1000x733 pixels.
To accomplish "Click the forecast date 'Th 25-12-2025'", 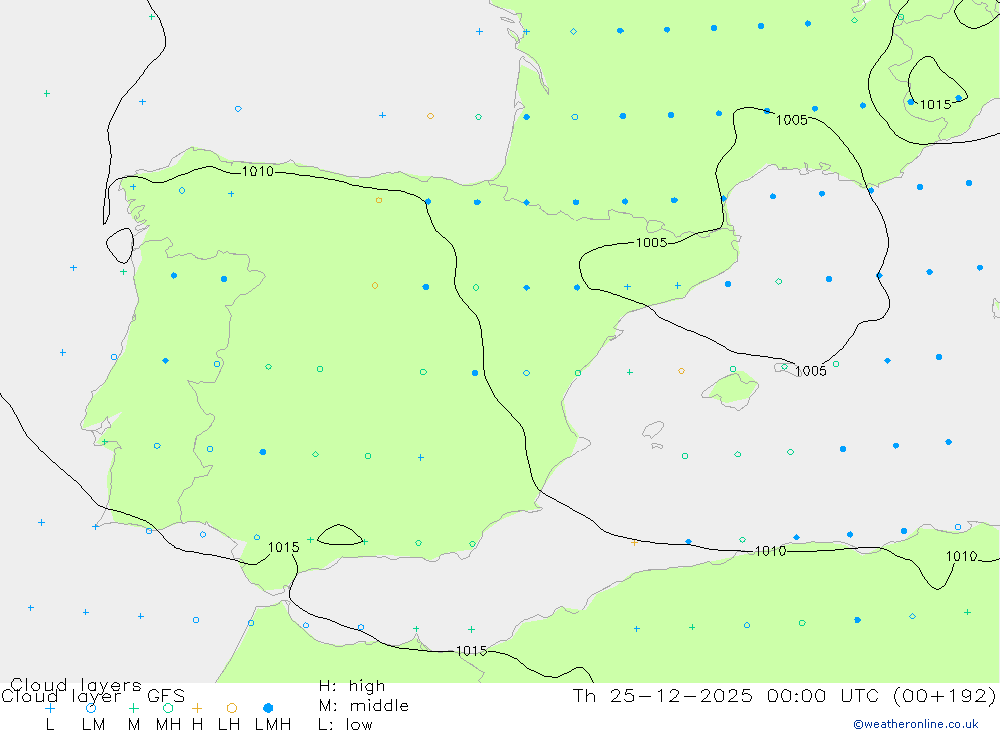I will point(663,695).
